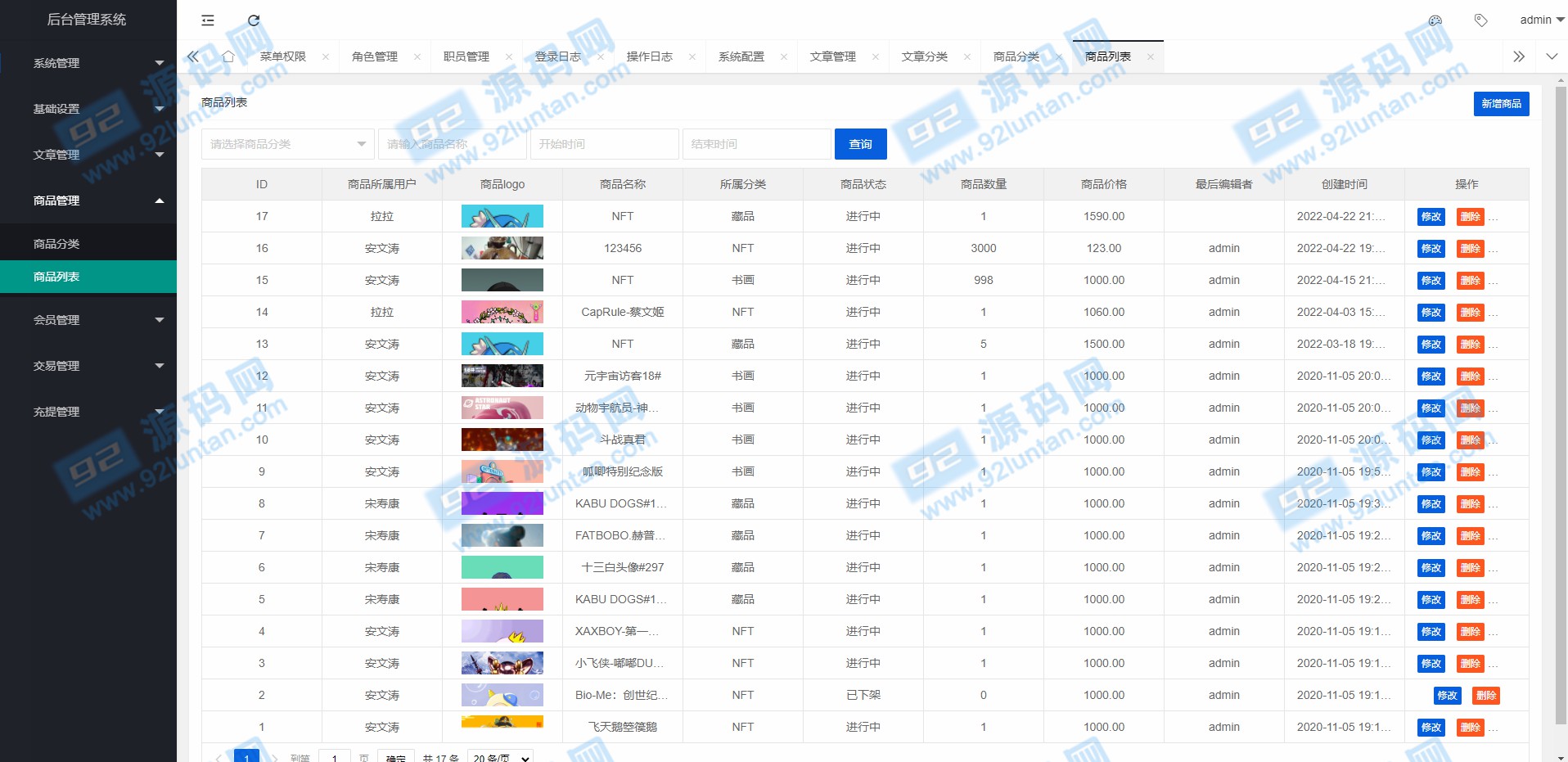This screenshot has width=1568, height=762.
Task: Click the 结束时间 date field
Action: point(756,144)
